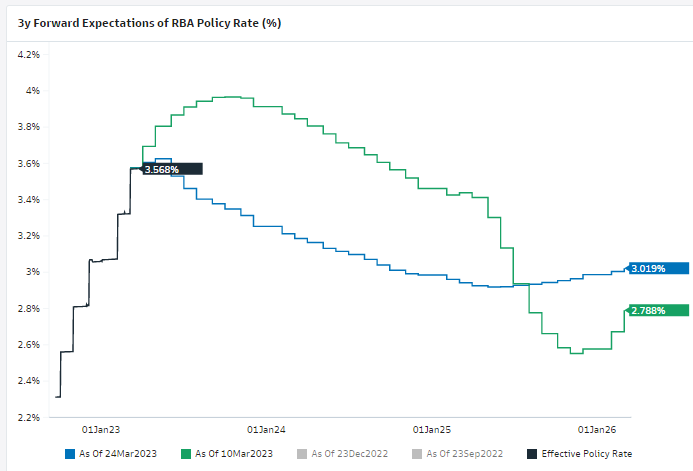Click the green 10Mar2023 legend swatch
The height and width of the screenshot is (471, 693).
click(187, 453)
